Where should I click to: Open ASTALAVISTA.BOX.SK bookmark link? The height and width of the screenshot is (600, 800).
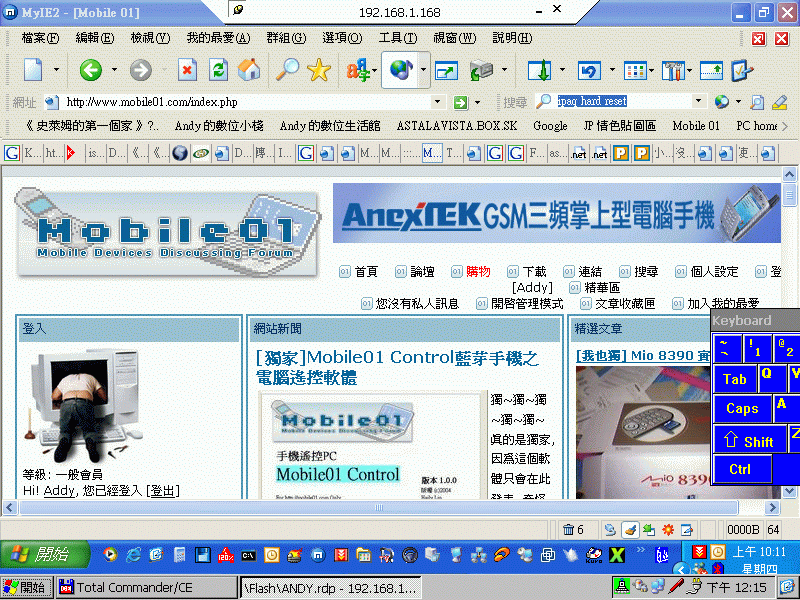tap(457, 126)
